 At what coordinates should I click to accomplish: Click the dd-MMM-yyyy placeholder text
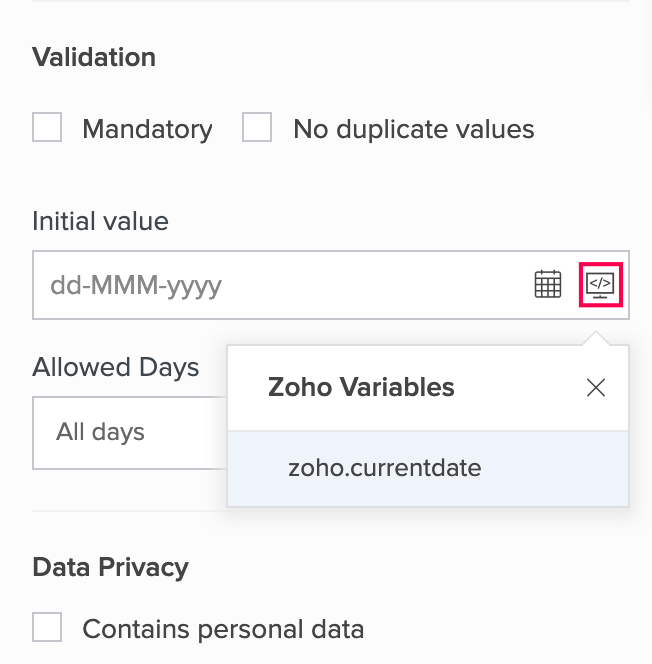click(x=136, y=286)
